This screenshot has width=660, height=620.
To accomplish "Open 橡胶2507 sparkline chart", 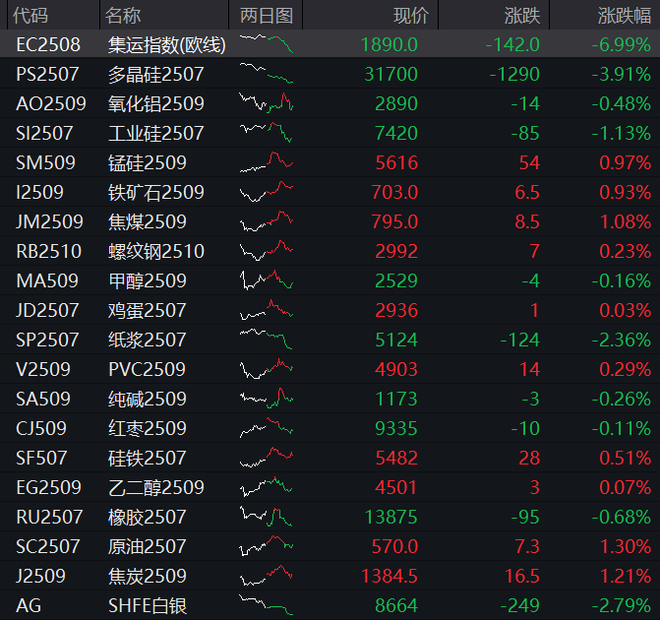I will click(266, 516).
